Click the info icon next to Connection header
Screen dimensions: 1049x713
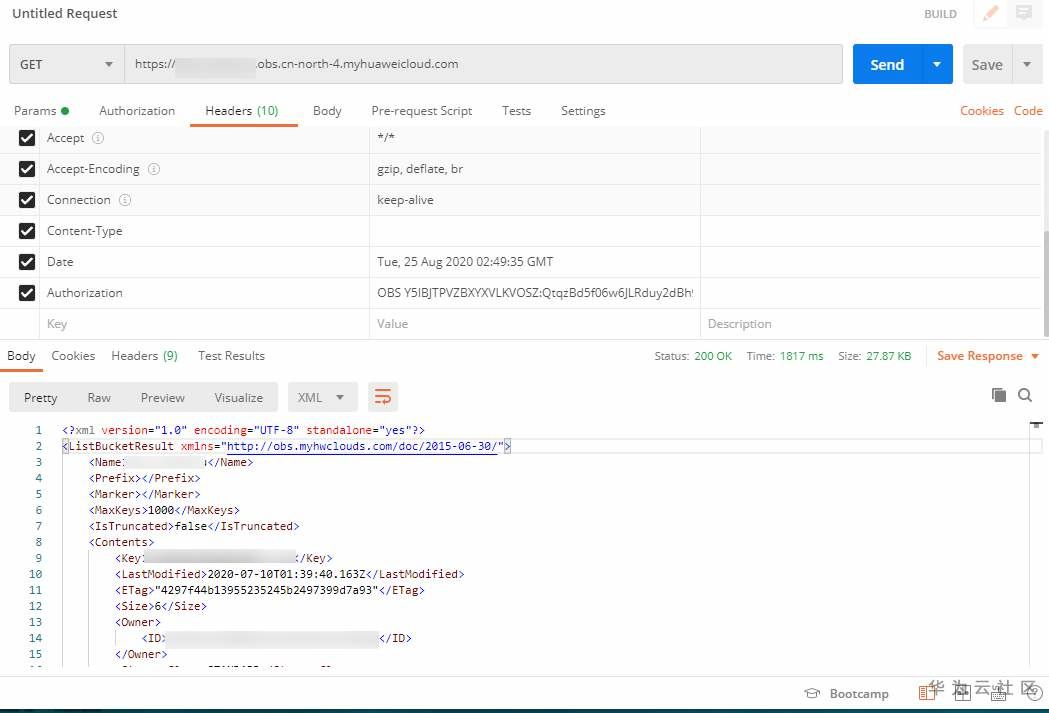pos(125,200)
